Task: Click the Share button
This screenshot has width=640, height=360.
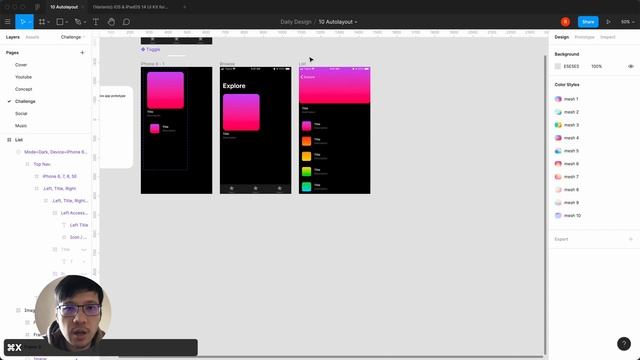Action: pos(588,22)
